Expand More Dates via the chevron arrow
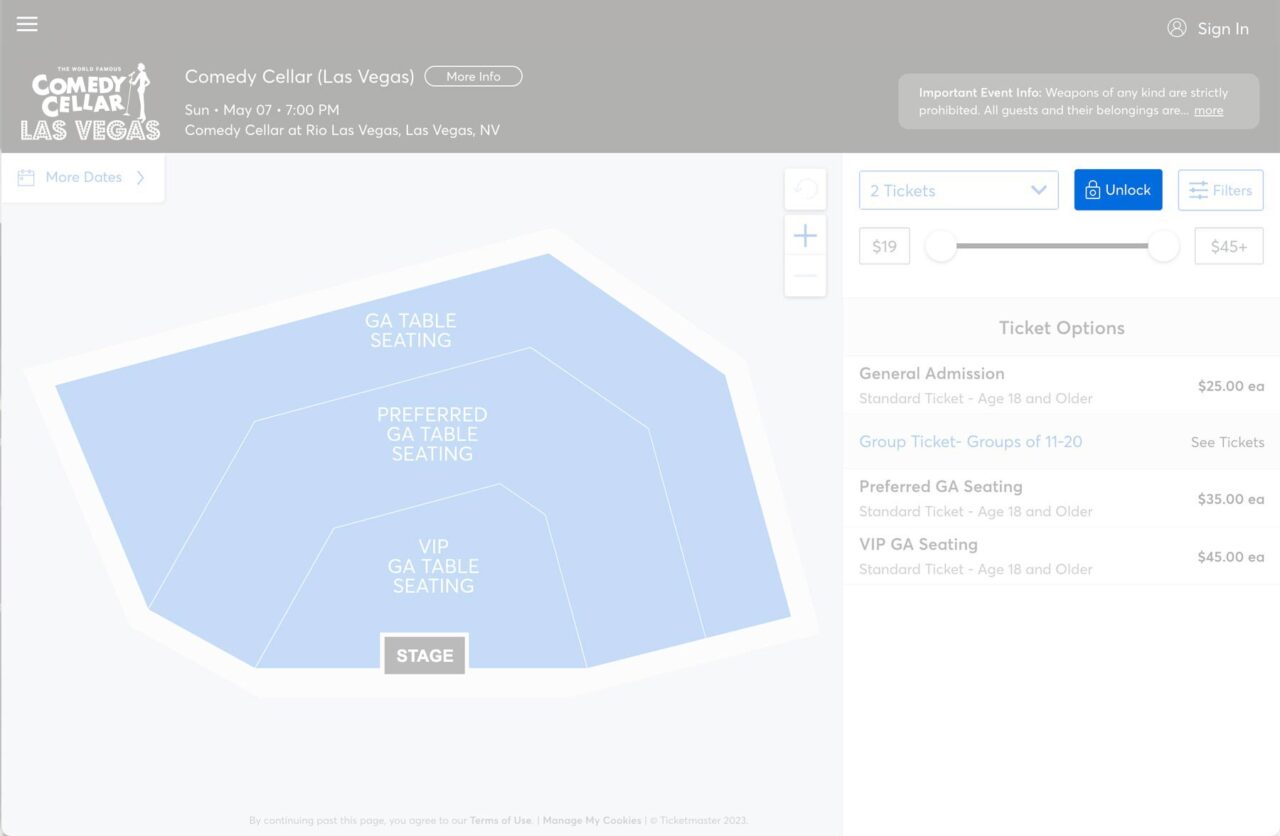The height and width of the screenshot is (836, 1280). 140,177
